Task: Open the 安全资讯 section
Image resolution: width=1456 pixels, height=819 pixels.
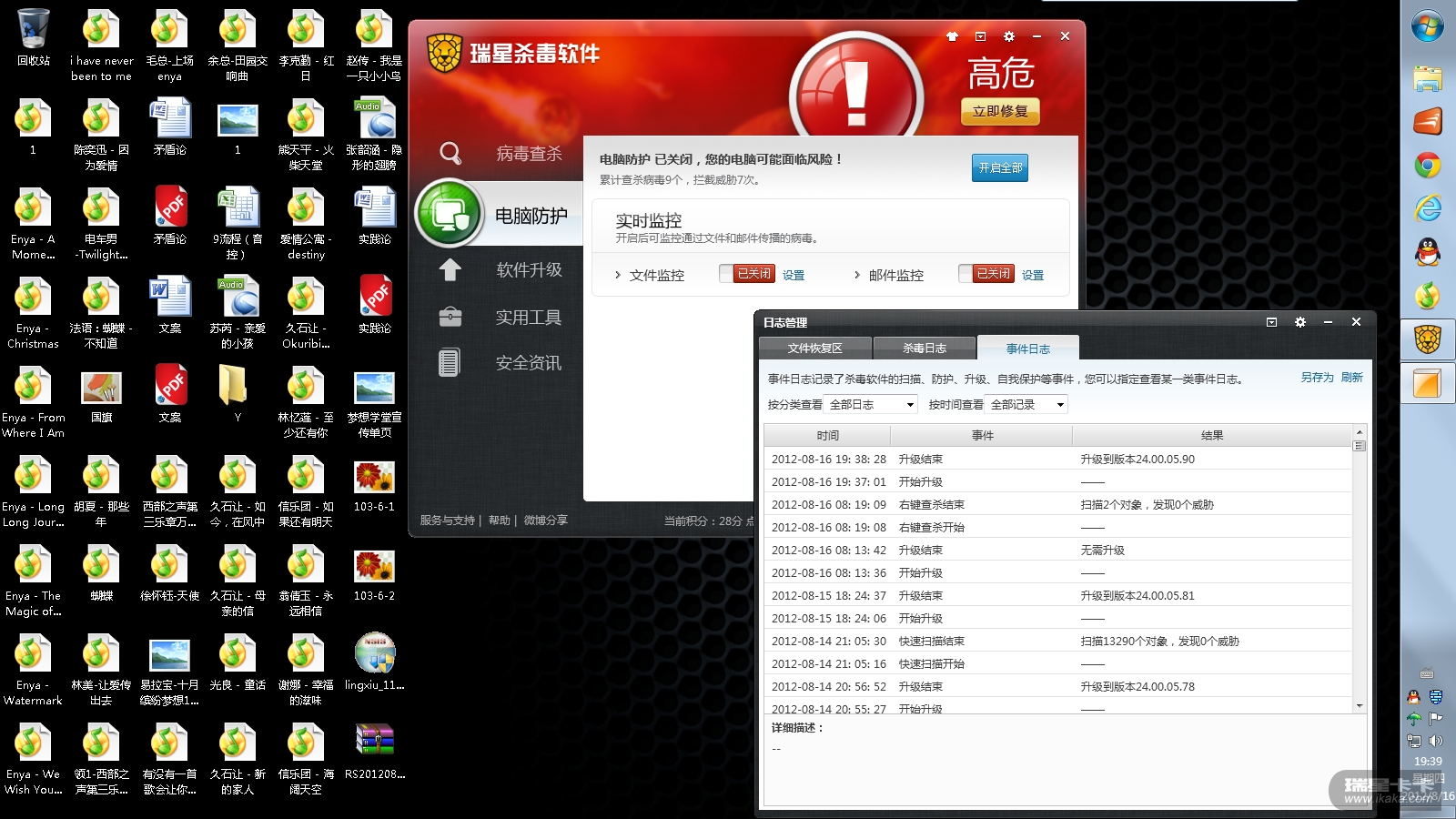Action: pos(529,363)
